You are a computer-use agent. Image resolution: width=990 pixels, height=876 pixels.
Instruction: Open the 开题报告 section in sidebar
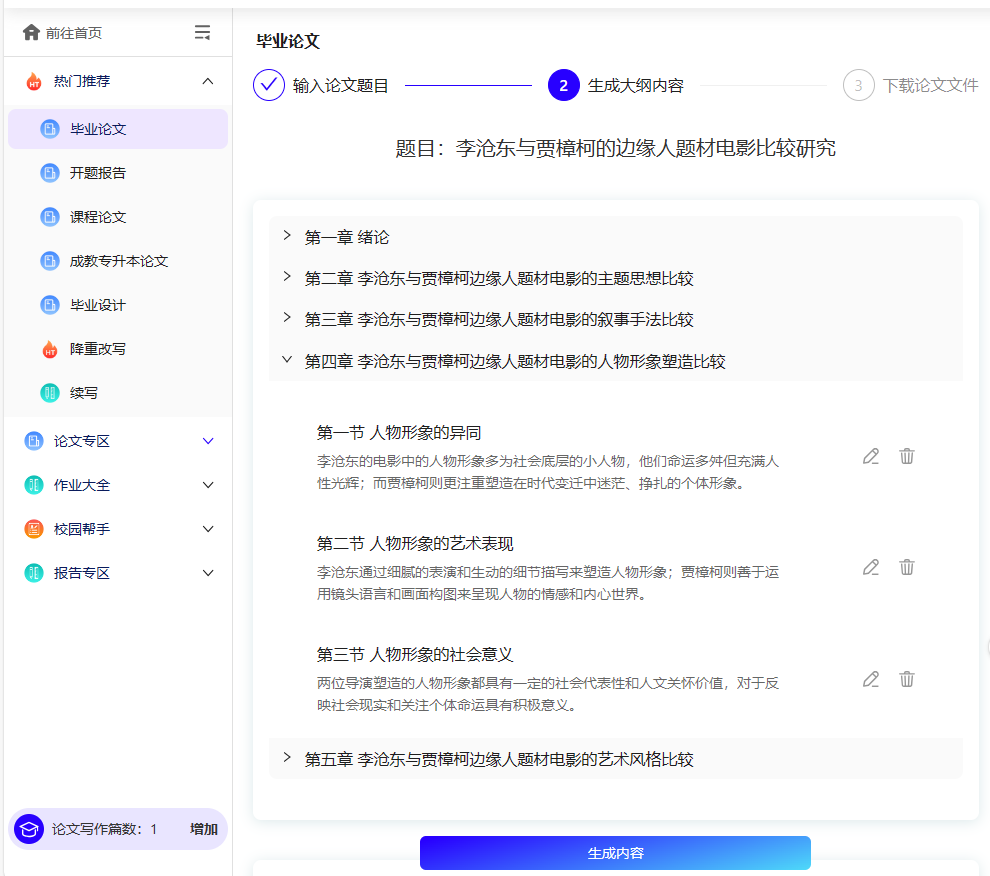tap(50, 172)
